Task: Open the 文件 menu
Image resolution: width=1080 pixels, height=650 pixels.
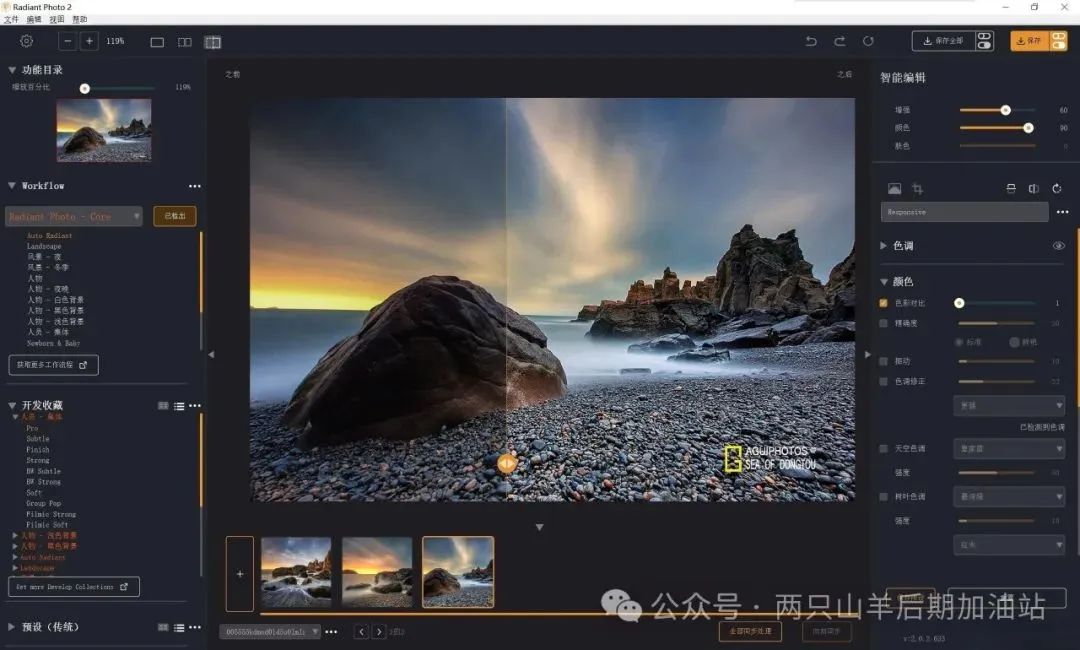Action: click(x=11, y=19)
